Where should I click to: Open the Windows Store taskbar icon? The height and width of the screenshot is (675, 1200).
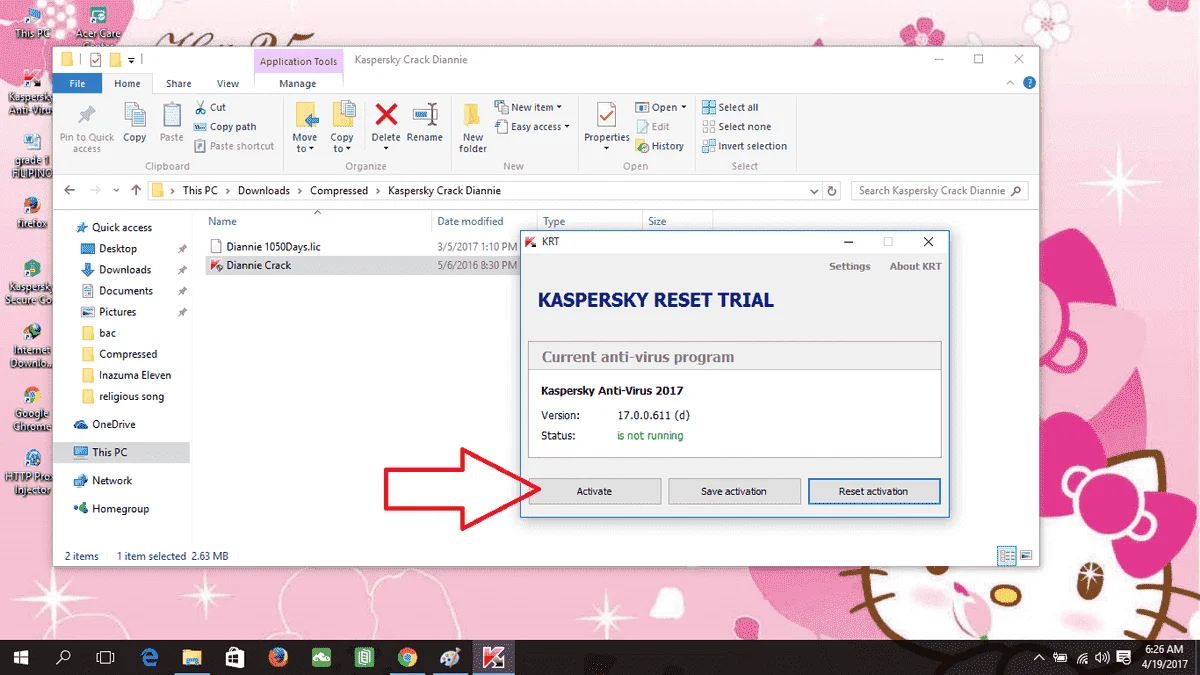pyautogui.click(x=235, y=657)
